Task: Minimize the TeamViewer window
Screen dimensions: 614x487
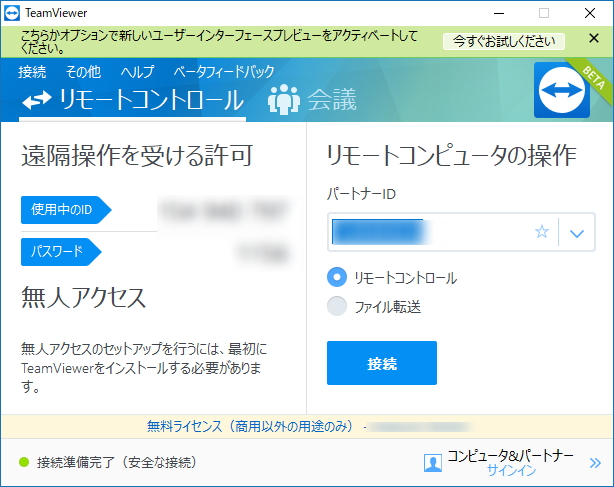Action: coord(499,13)
